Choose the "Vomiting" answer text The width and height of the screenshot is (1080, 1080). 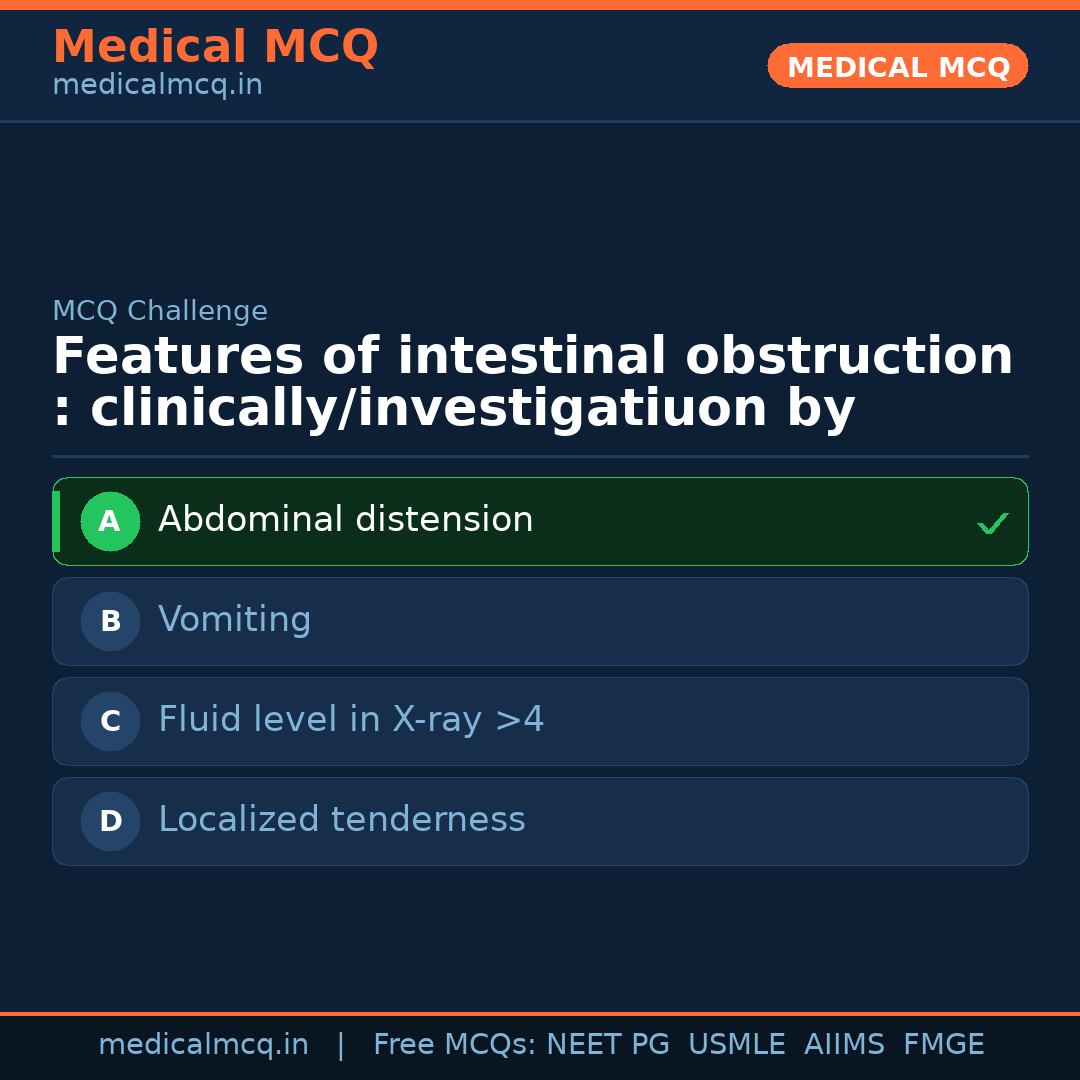coord(234,620)
